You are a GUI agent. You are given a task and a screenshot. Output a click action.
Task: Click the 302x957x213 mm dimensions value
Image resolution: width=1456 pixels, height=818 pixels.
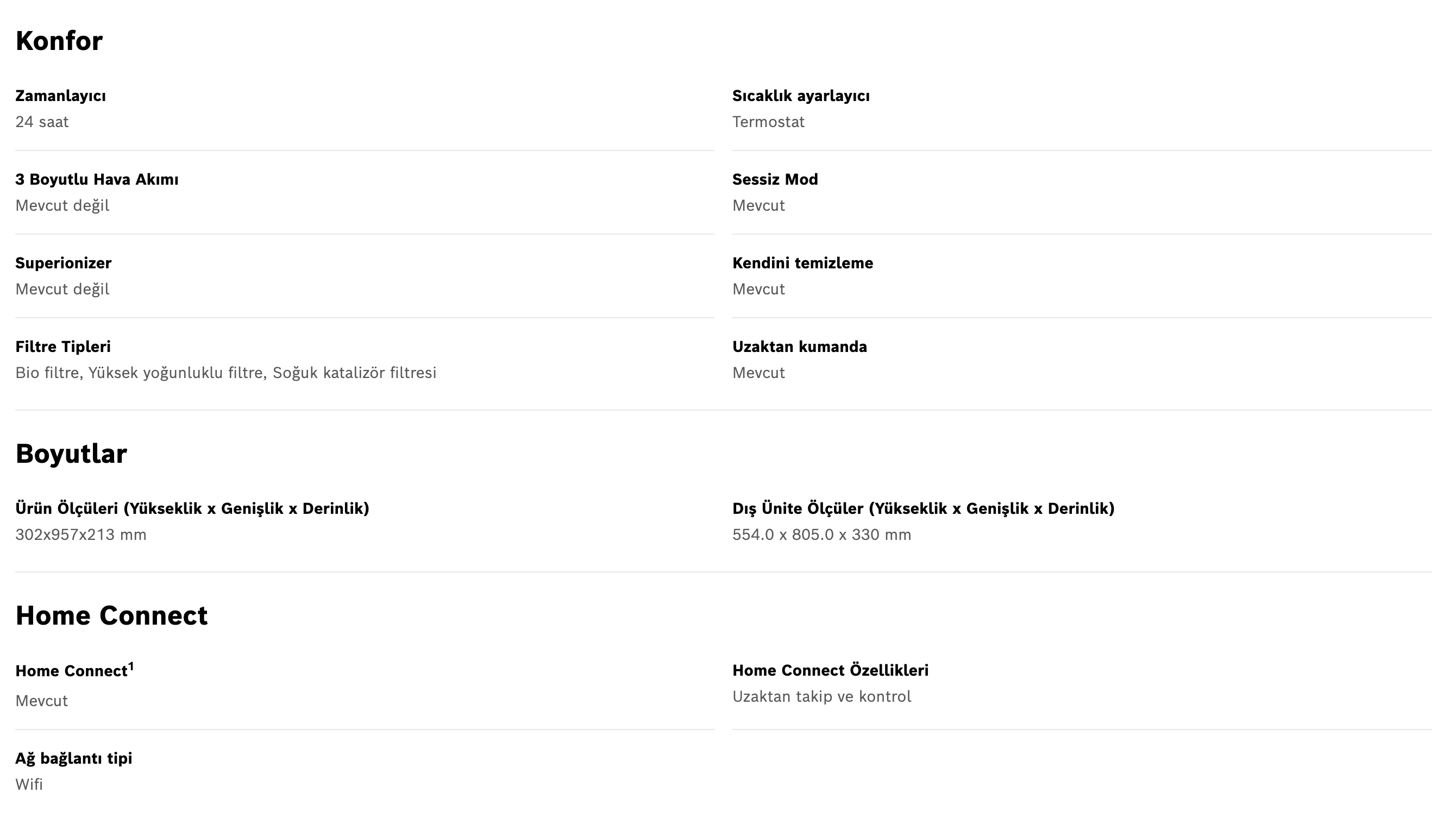(81, 534)
